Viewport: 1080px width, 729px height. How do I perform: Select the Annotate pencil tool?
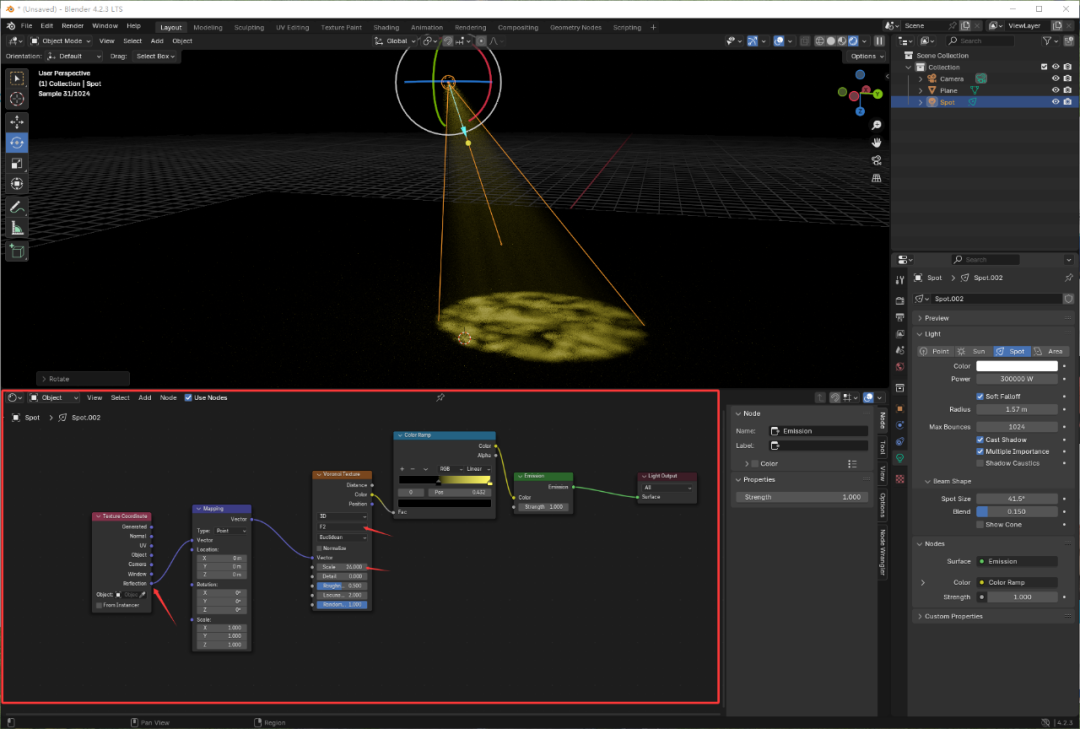tap(17, 207)
